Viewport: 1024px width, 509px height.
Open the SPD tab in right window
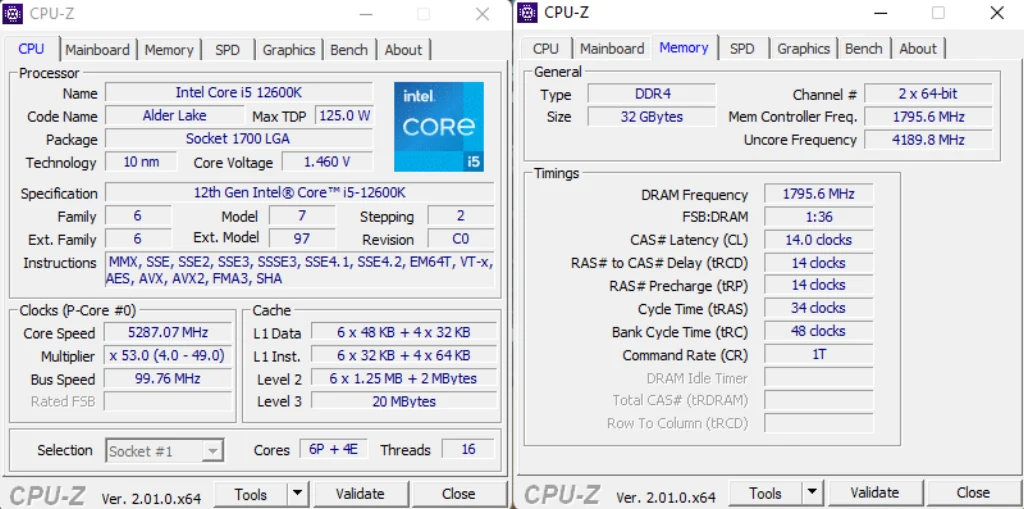[741, 48]
